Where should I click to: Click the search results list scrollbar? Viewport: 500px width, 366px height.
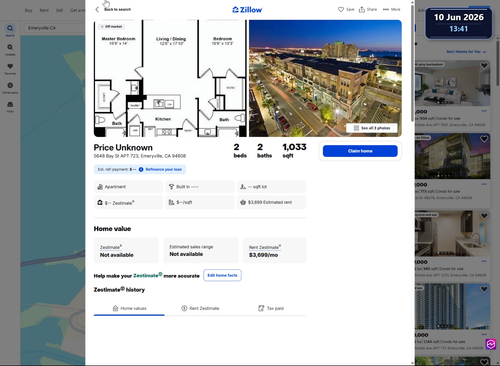click(x=498, y=63)
